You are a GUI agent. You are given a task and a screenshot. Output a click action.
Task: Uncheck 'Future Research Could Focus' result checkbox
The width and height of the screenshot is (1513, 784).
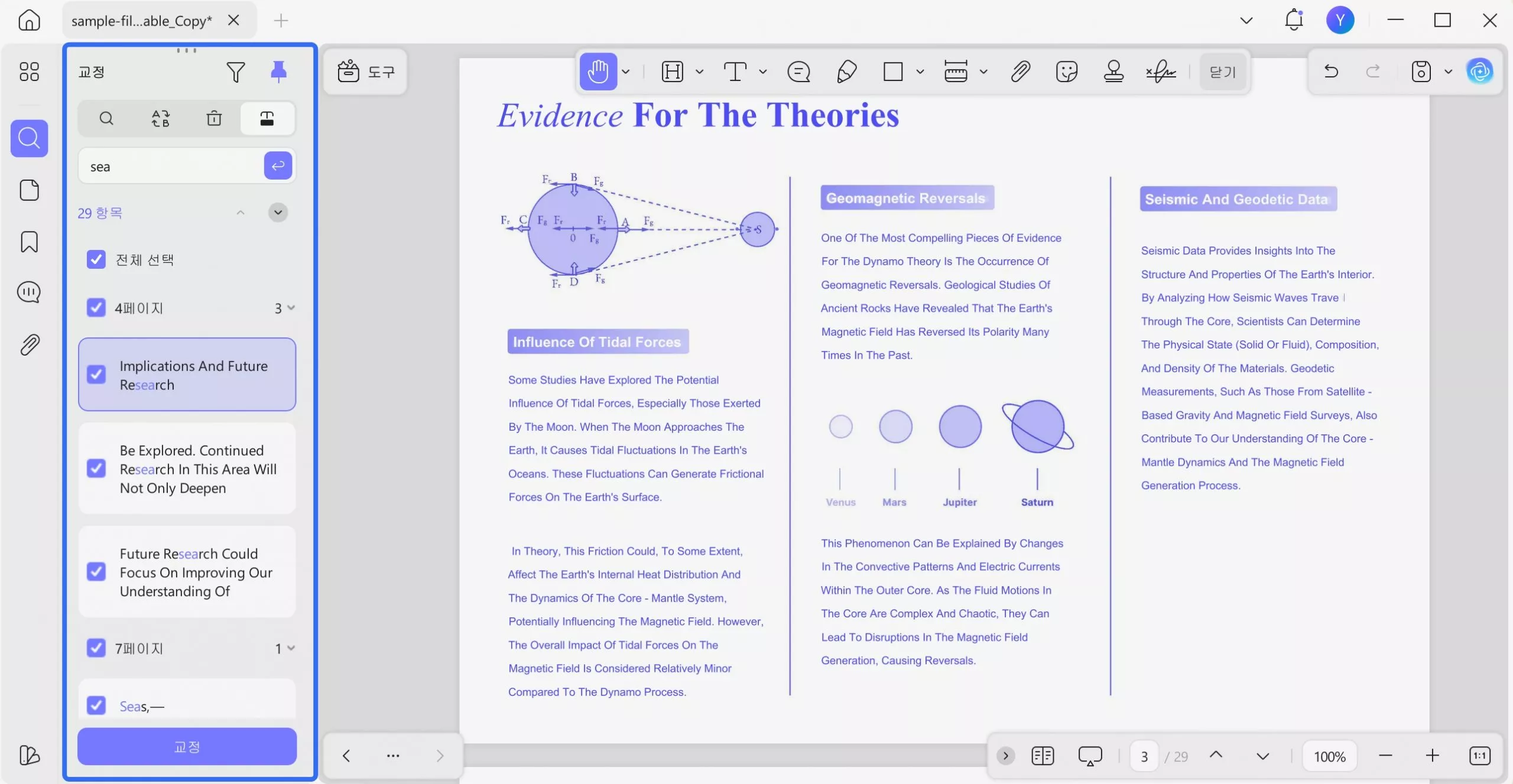click(96, 571)
